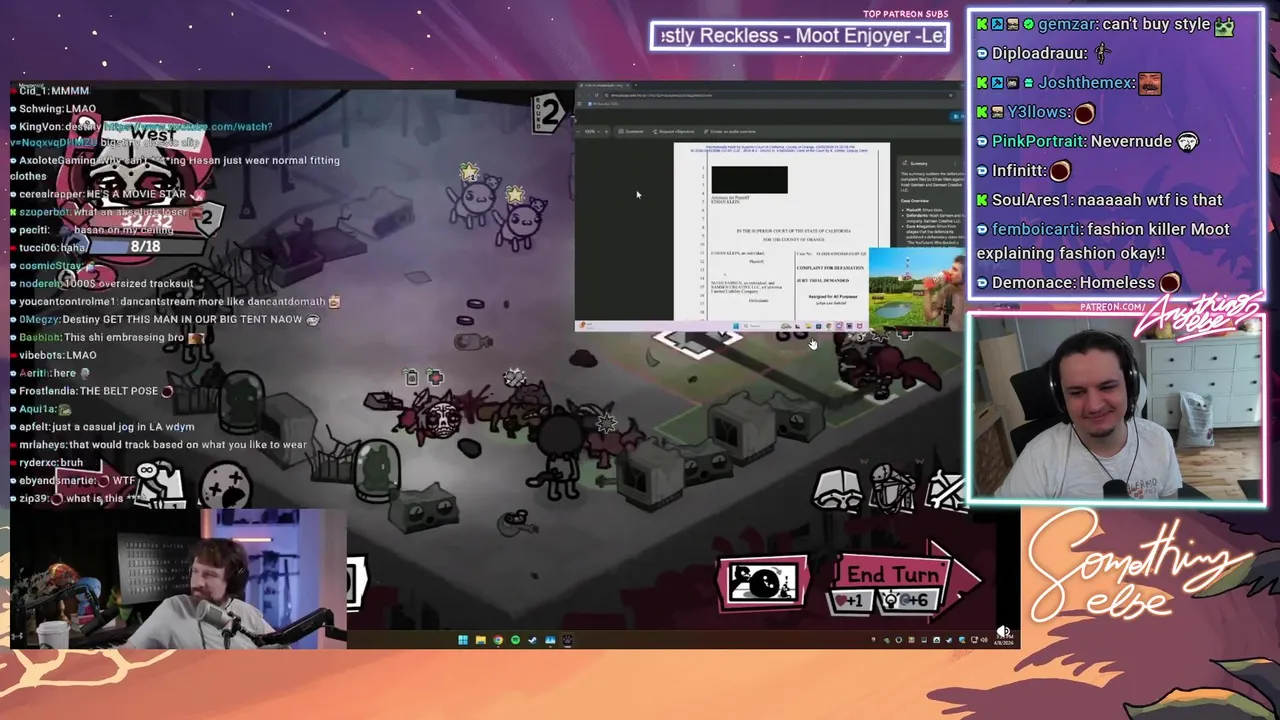The image size is (1280, 720).
Task: Click the scrolling Top Patreon Subs ticker
Action: coord(800,36)
